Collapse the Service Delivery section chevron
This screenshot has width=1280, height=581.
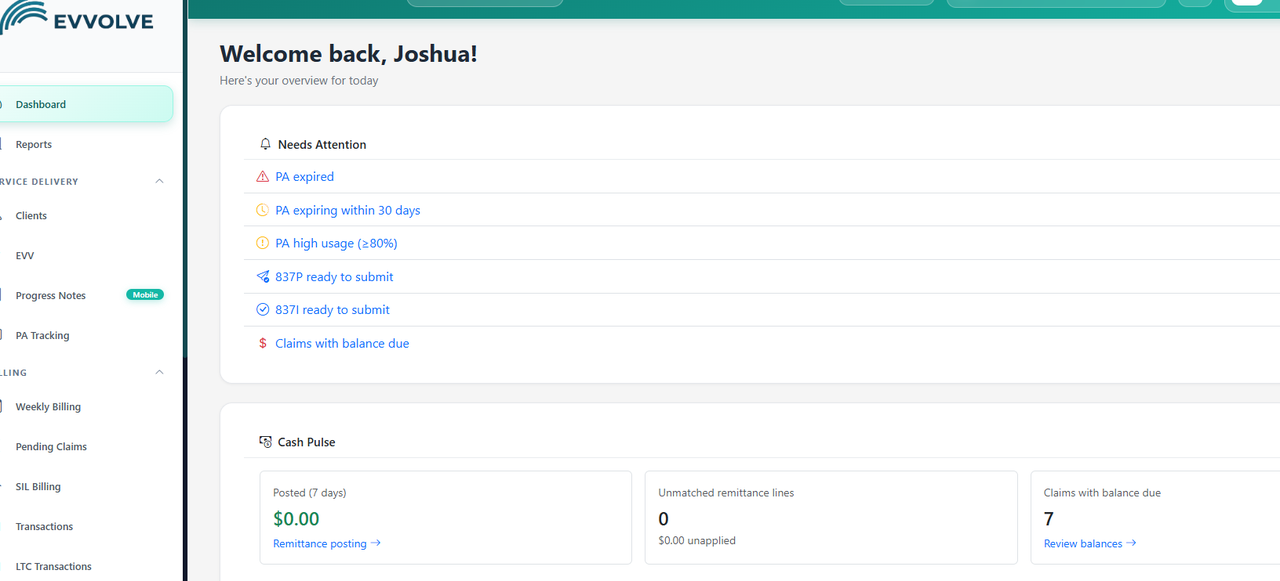(159, 181)
